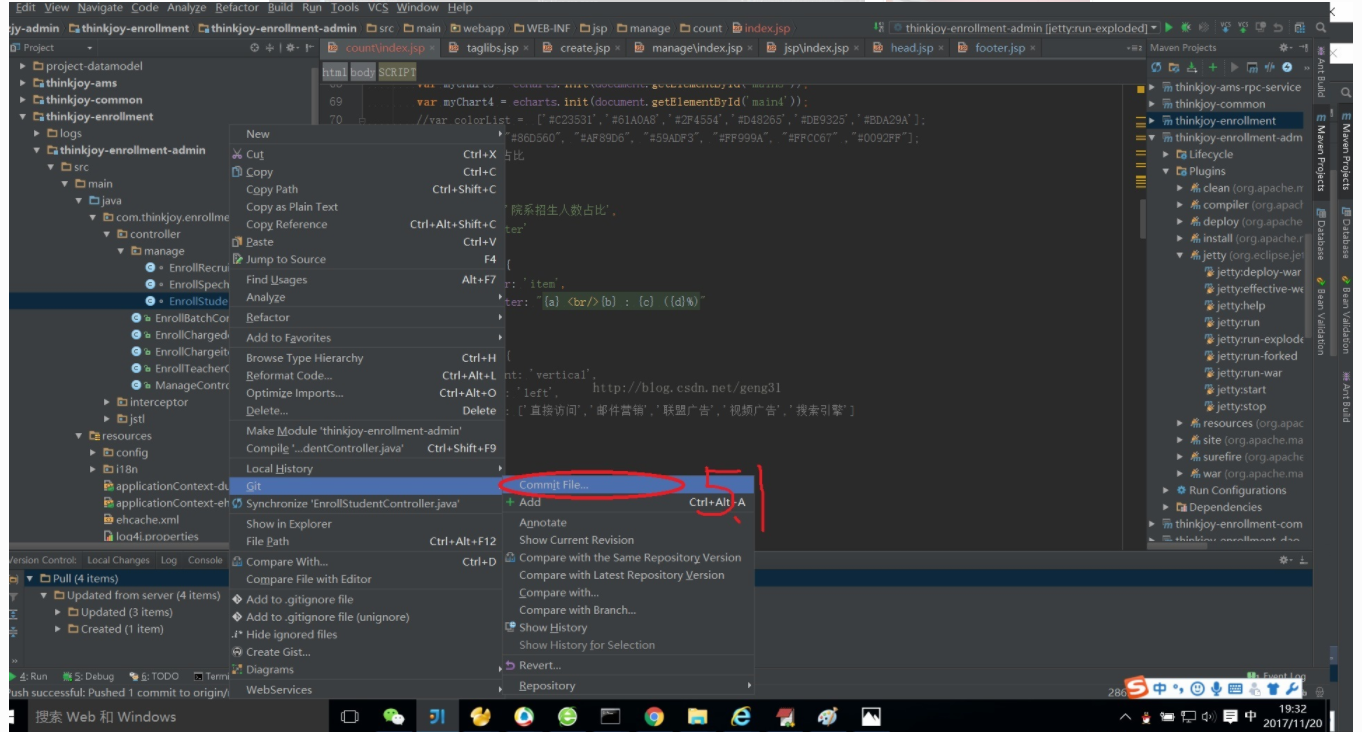The image size is (1362, 732).
Task: Open Sogou skin shirt icon
Action: tap(1273, 688)
